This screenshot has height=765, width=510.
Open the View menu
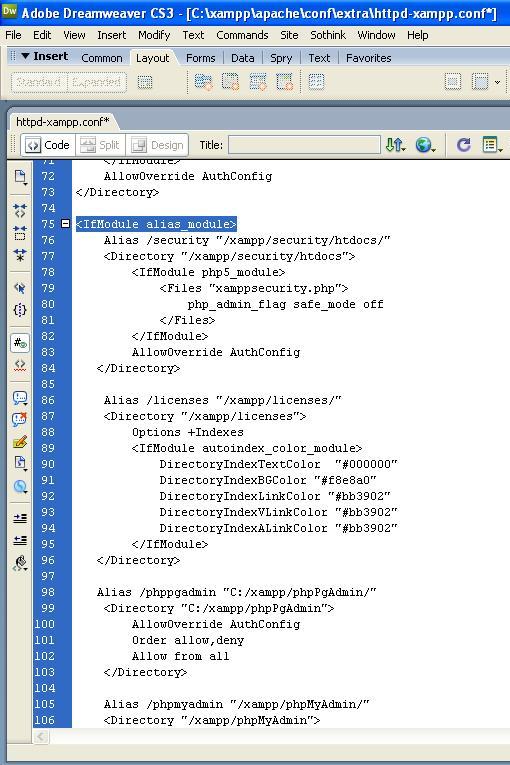(x=74, y=35)
